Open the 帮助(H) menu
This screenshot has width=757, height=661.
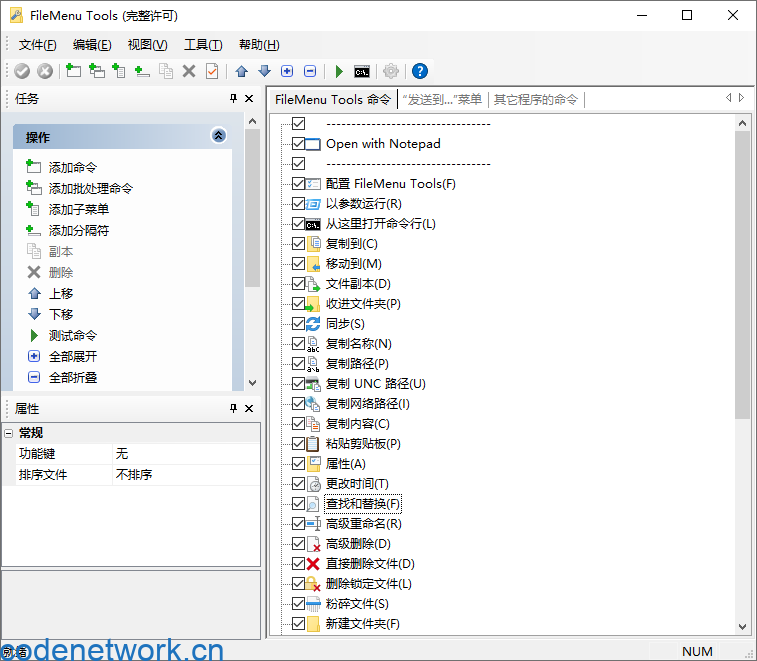click(x=259, y=45)
